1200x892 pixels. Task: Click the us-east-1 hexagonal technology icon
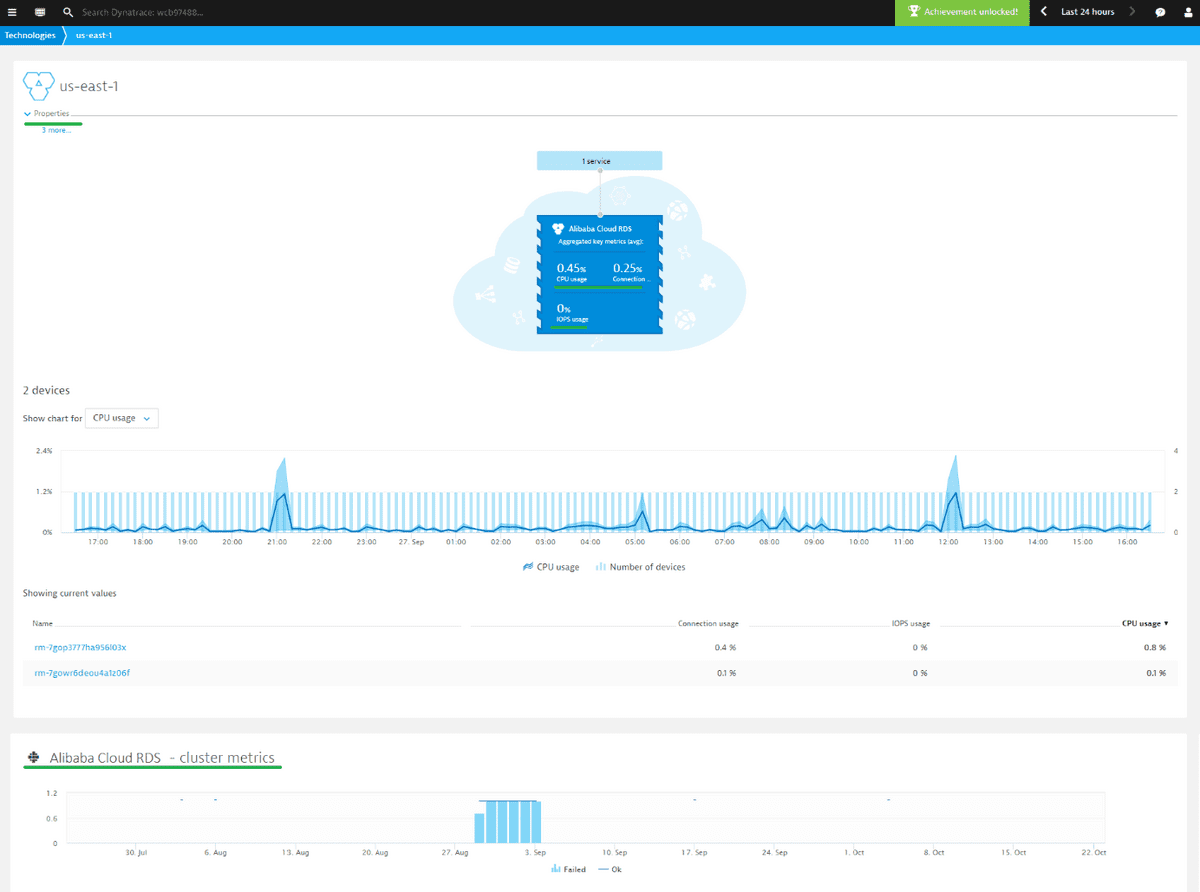38,86
